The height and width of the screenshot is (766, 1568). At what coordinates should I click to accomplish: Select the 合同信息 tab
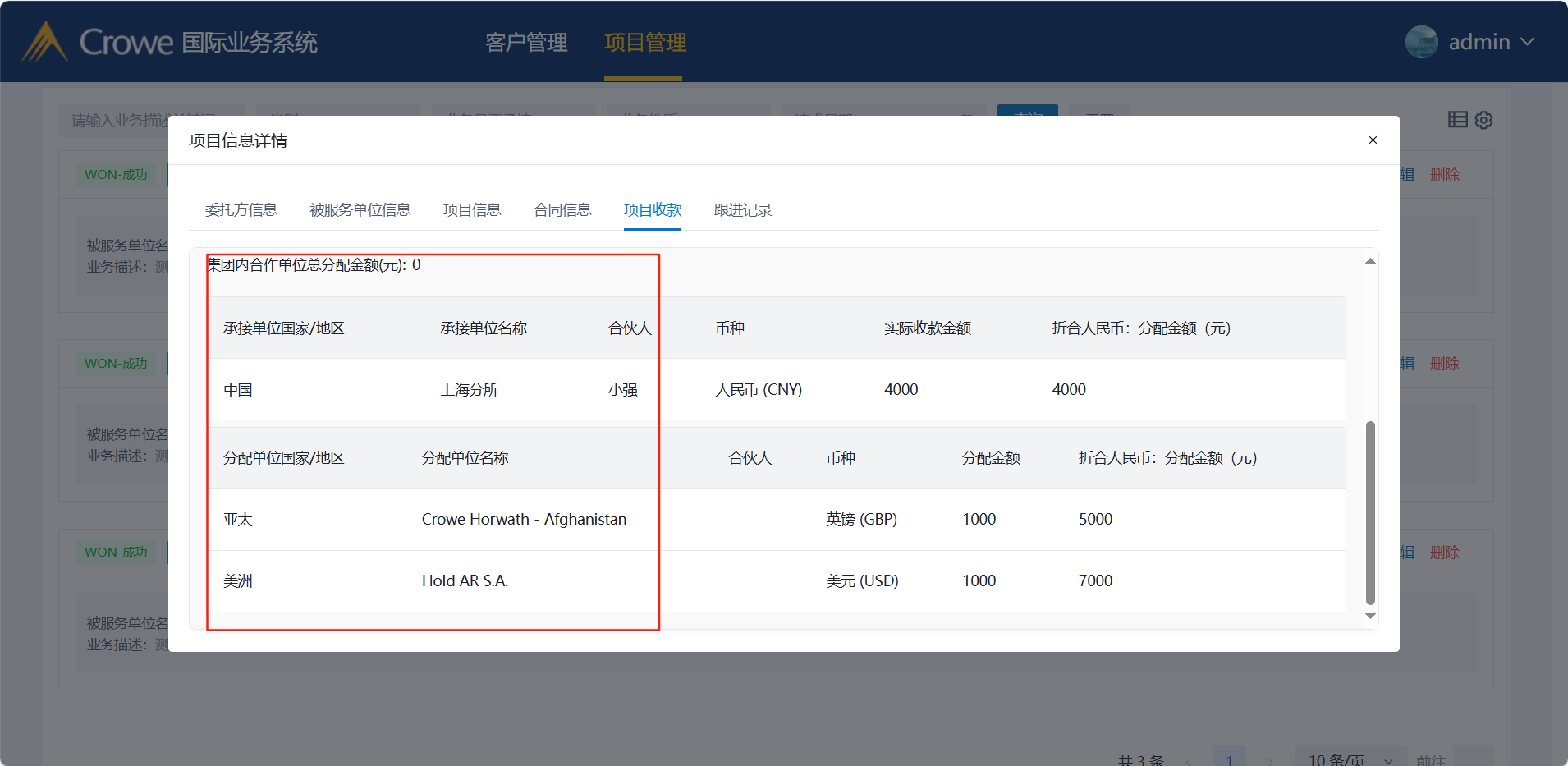[x=562, y=210]
